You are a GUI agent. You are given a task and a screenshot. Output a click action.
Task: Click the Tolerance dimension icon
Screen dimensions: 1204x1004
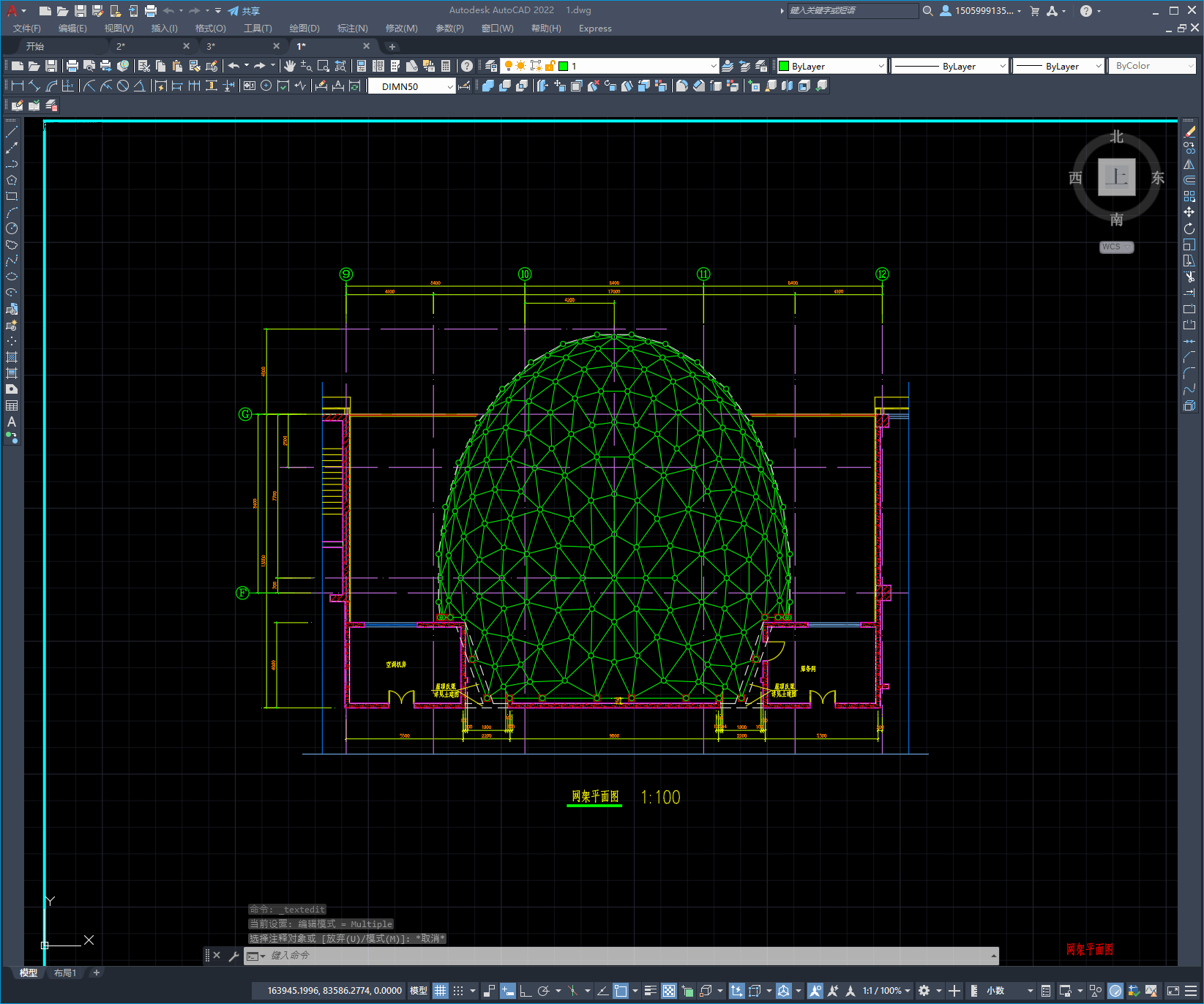coord(250,86)
